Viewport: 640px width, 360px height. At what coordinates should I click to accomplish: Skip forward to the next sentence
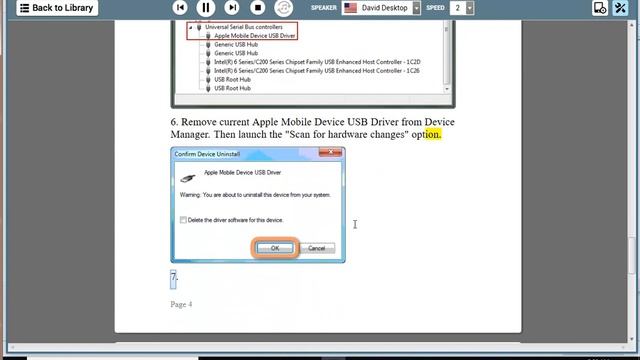point(232,7)
